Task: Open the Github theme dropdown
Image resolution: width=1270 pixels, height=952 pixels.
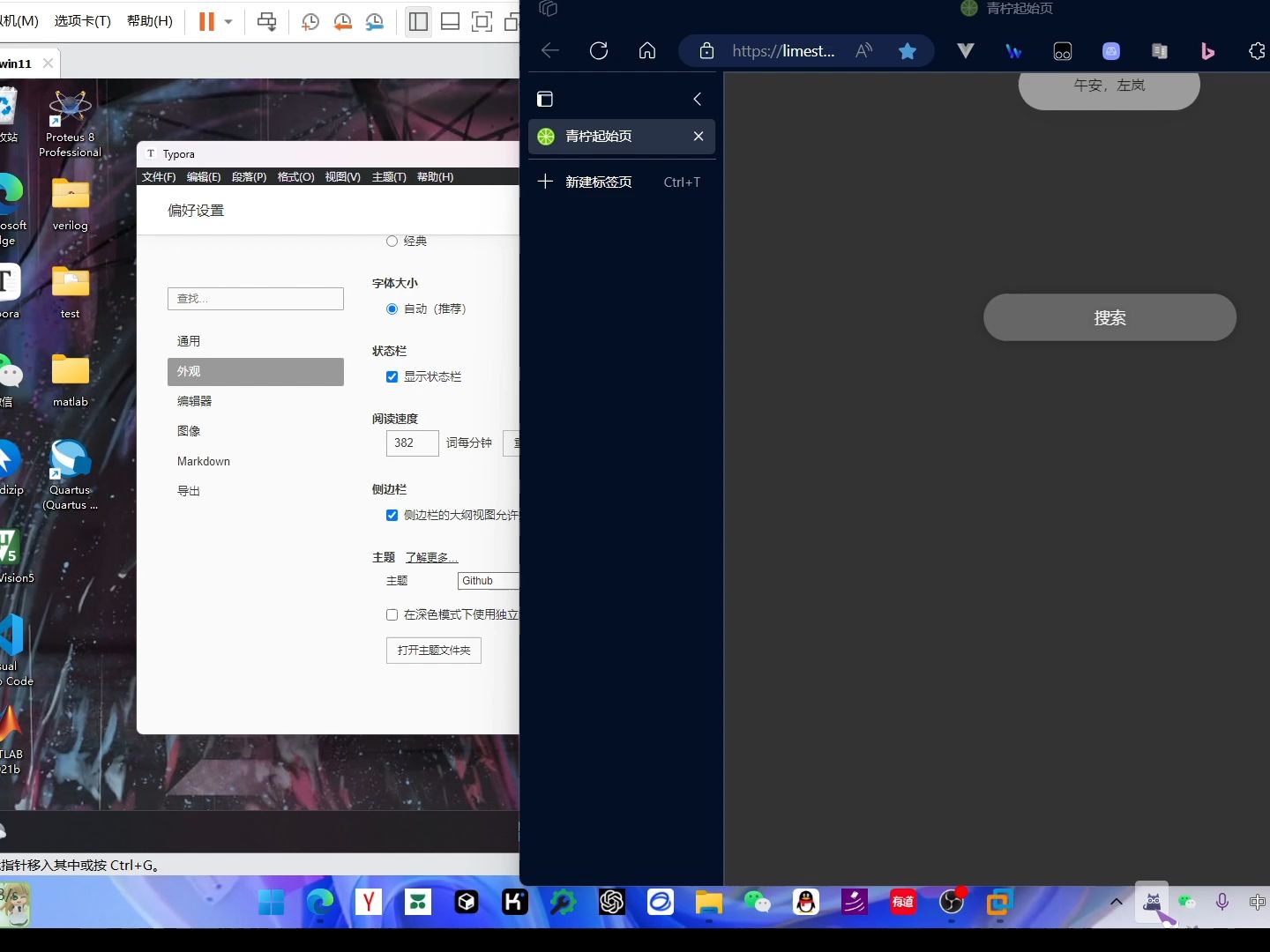Action: pyautogui.click(x=488, y=580)
